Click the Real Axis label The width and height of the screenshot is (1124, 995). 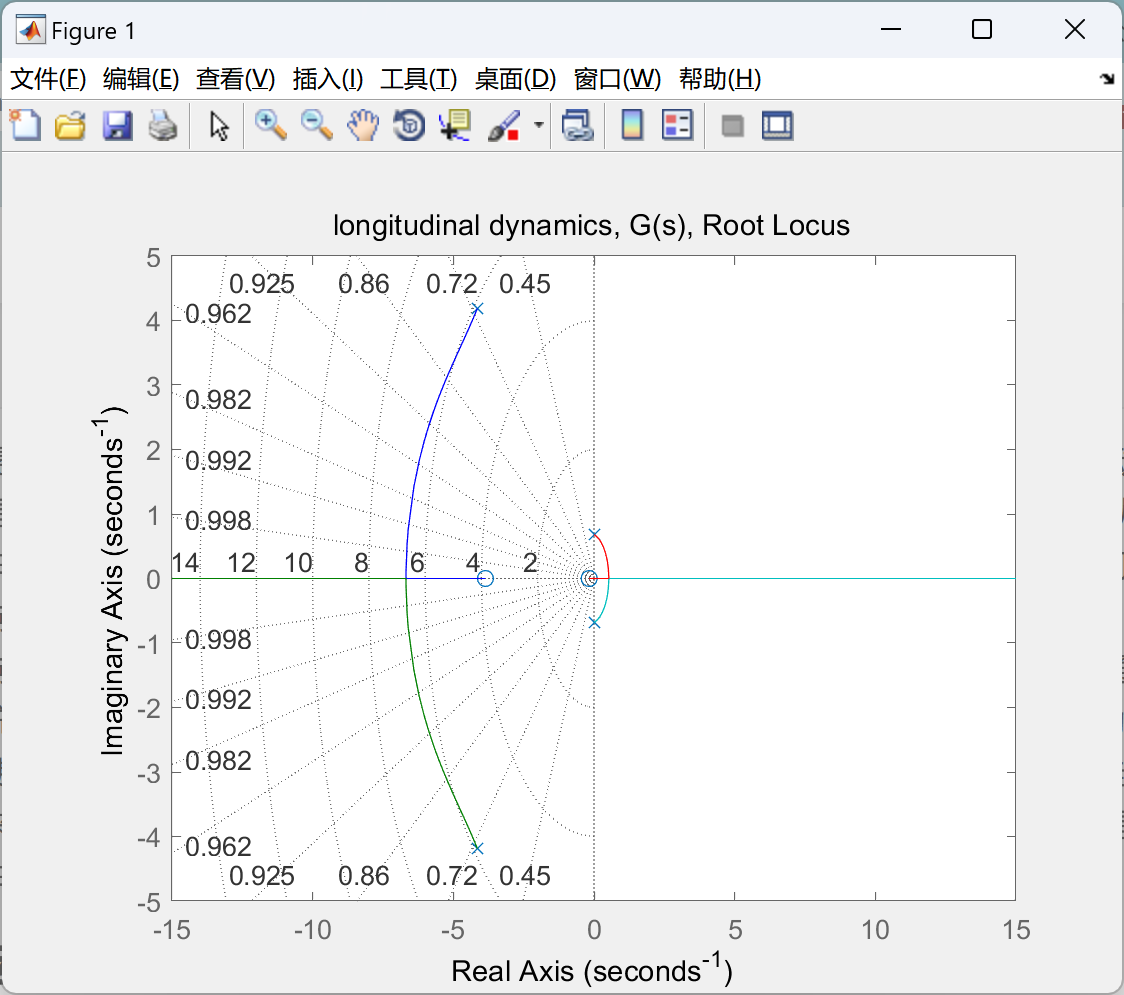(x=591, y=969)
